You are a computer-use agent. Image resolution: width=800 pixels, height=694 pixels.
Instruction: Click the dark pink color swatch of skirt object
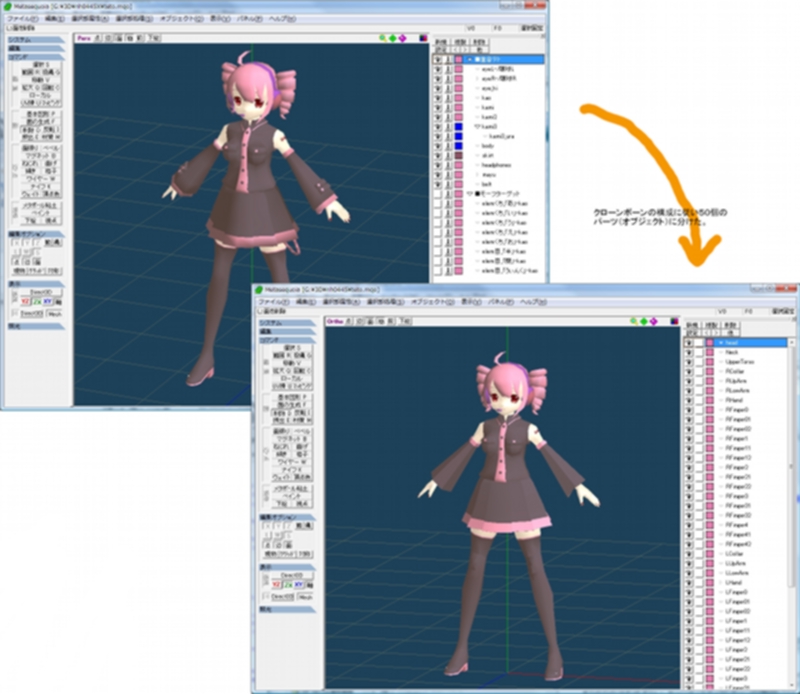tap(459, 156)
